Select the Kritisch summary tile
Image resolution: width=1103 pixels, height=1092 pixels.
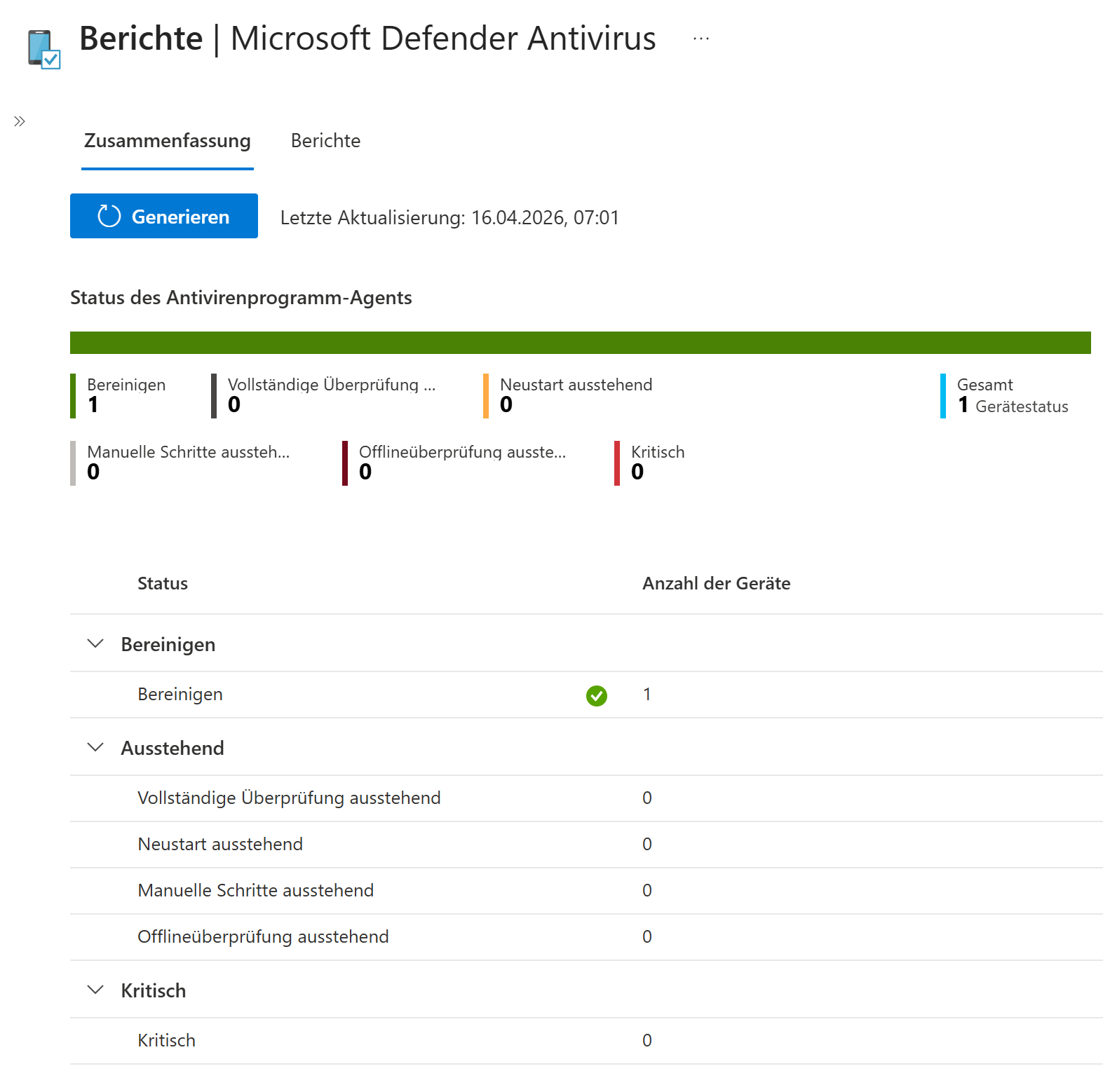pos(650,463)
